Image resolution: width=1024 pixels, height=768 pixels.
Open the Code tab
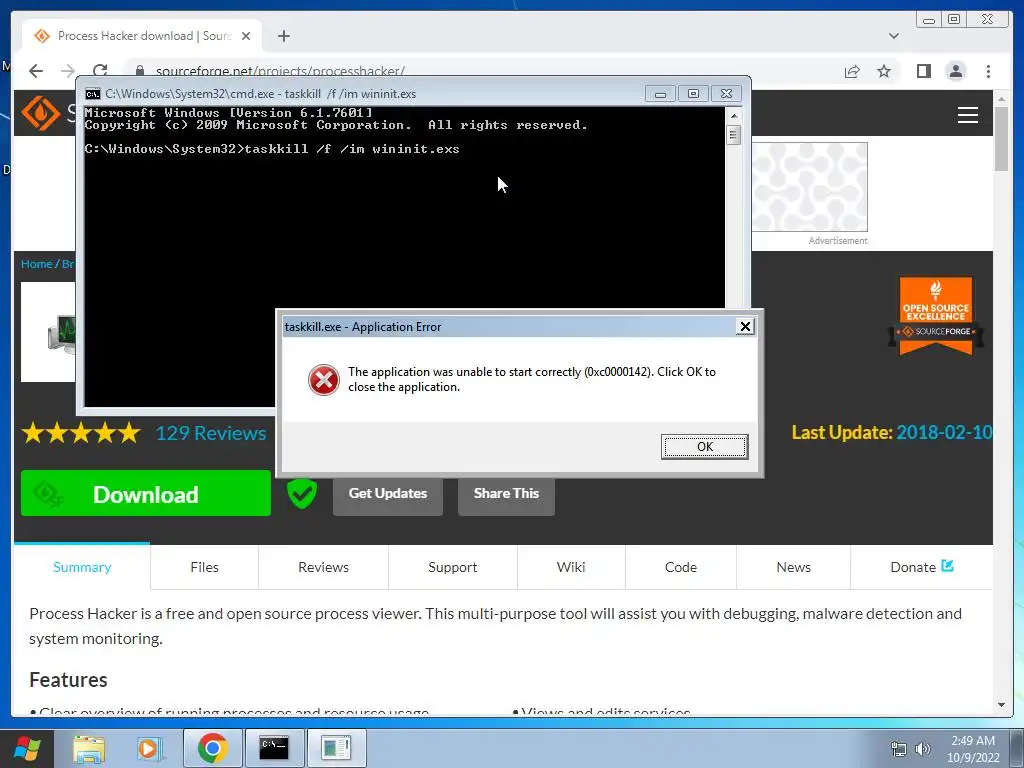point(680,567)
